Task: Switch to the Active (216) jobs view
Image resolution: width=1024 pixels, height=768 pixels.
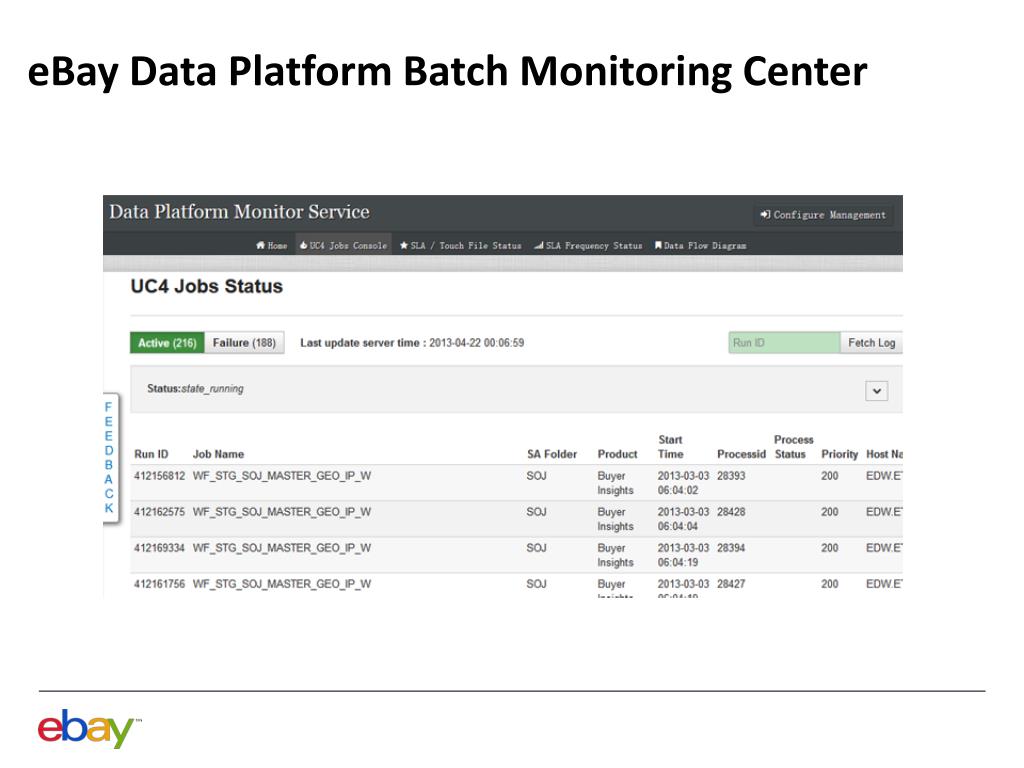Action: pos(167,343)
